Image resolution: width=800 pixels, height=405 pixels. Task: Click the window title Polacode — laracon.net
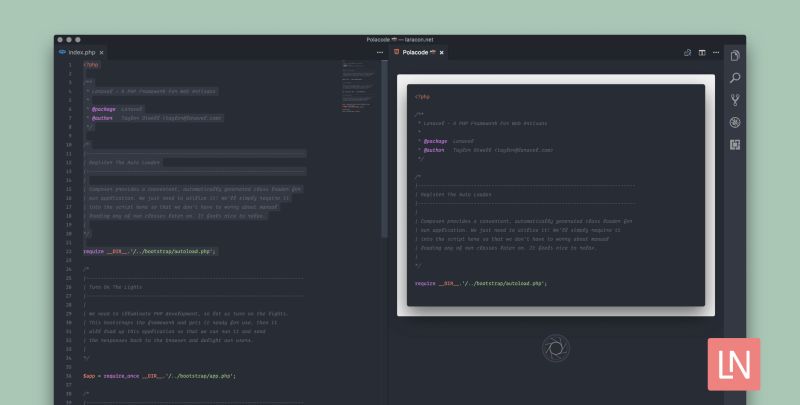(399, 40)
